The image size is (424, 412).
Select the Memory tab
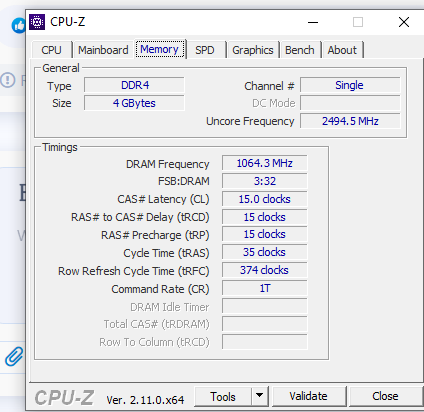159,49
